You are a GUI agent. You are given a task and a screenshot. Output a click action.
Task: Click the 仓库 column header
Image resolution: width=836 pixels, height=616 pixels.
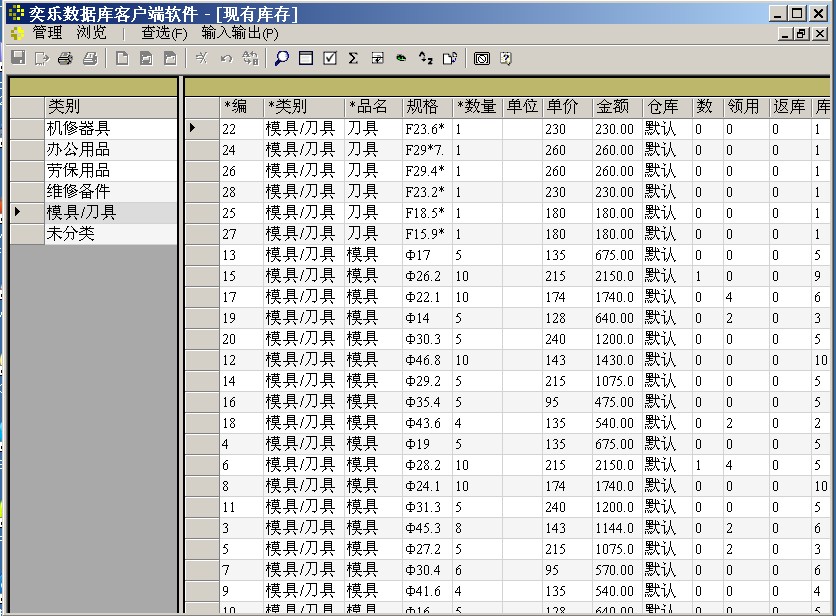click(662, 107)
